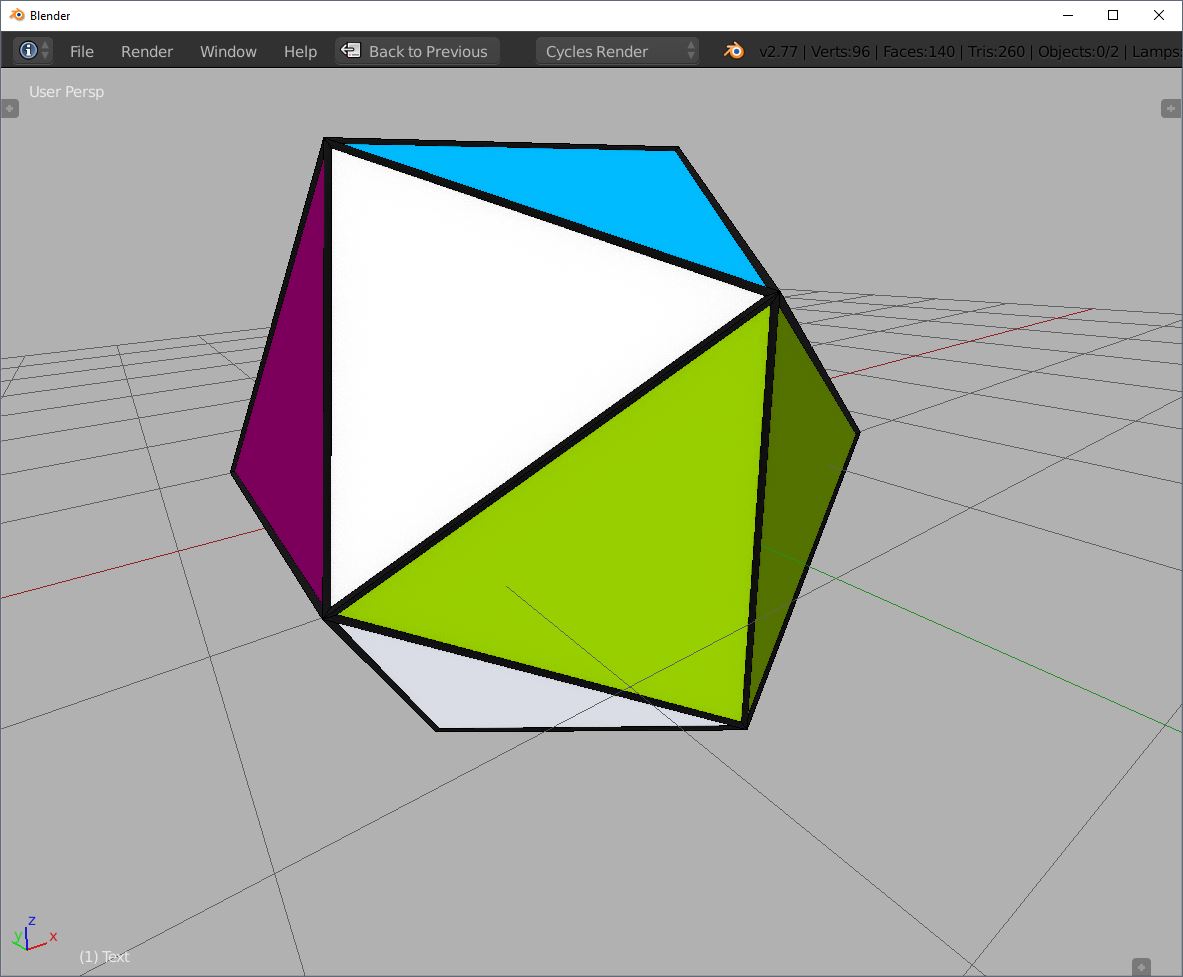The width and height of the screenshot is (1183, 977).
Task: Open the Window menu
Action: [x=228, y=51]
